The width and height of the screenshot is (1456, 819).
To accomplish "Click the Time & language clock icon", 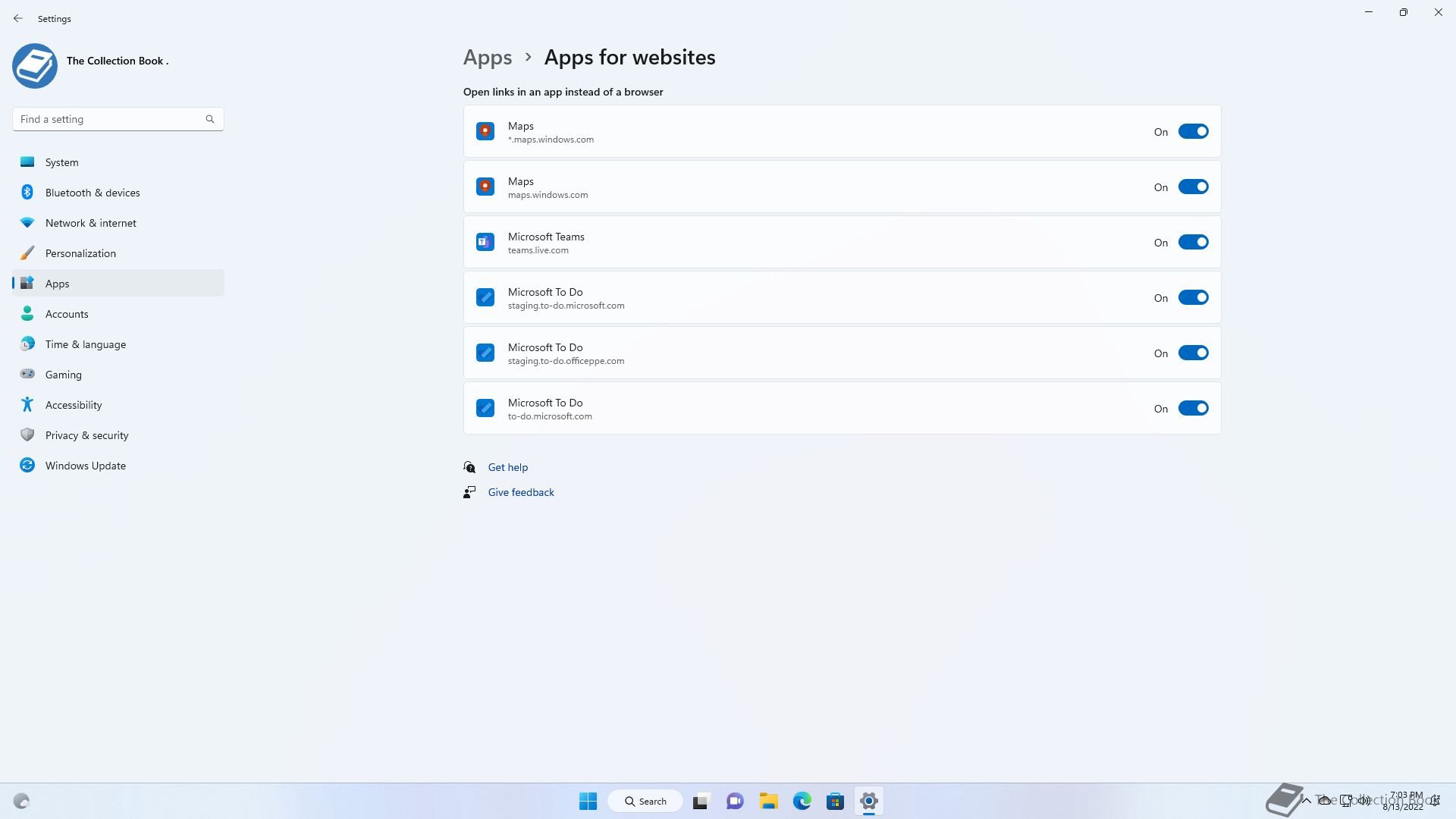I will click(x=27, y=344).
